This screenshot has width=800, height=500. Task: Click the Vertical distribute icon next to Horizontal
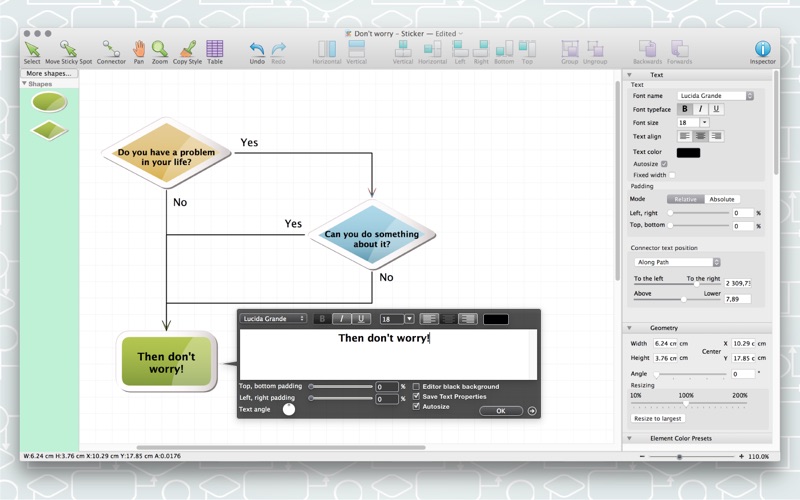click(x=356, y=53)
